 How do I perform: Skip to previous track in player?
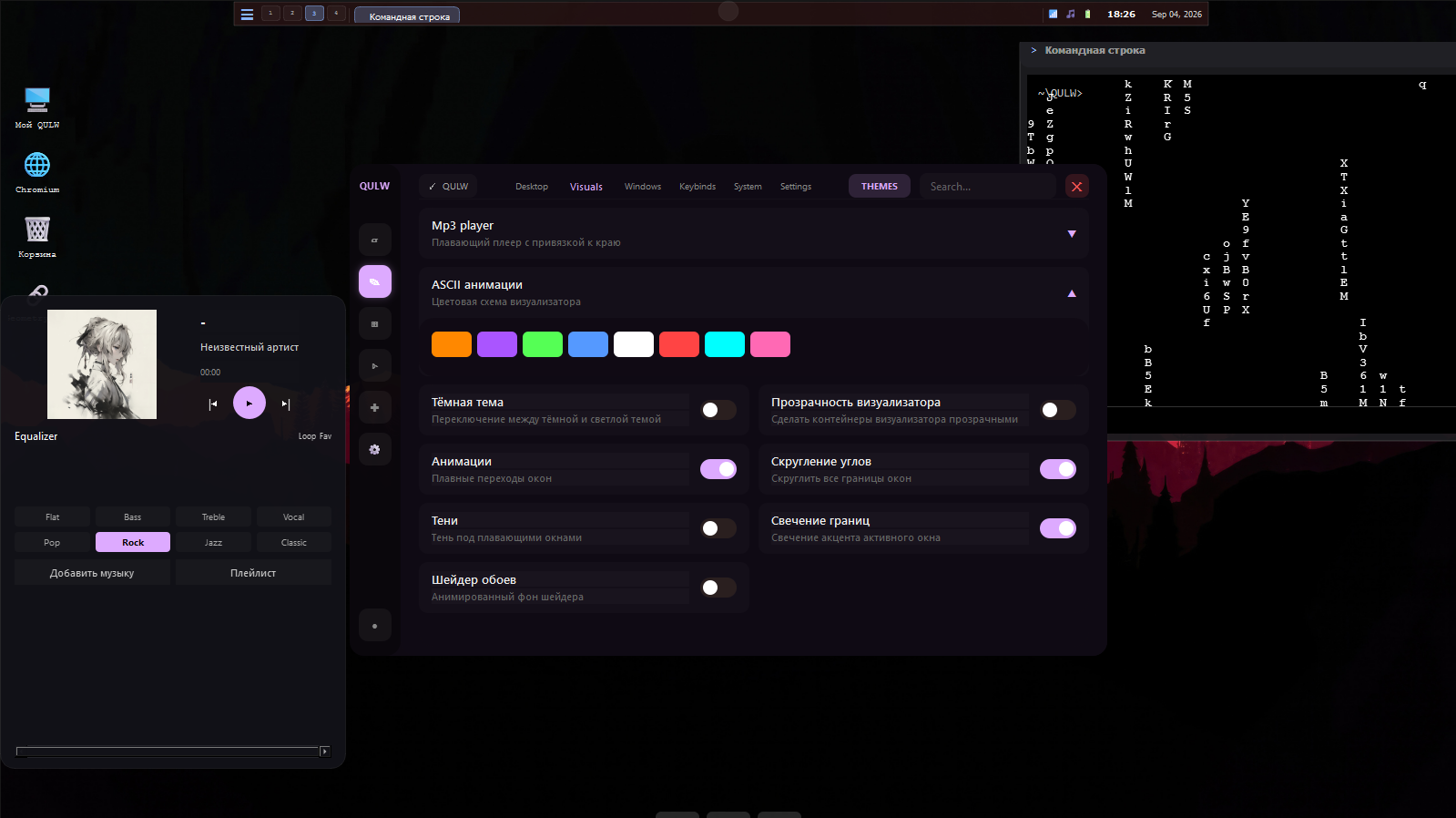click(213, 404)
